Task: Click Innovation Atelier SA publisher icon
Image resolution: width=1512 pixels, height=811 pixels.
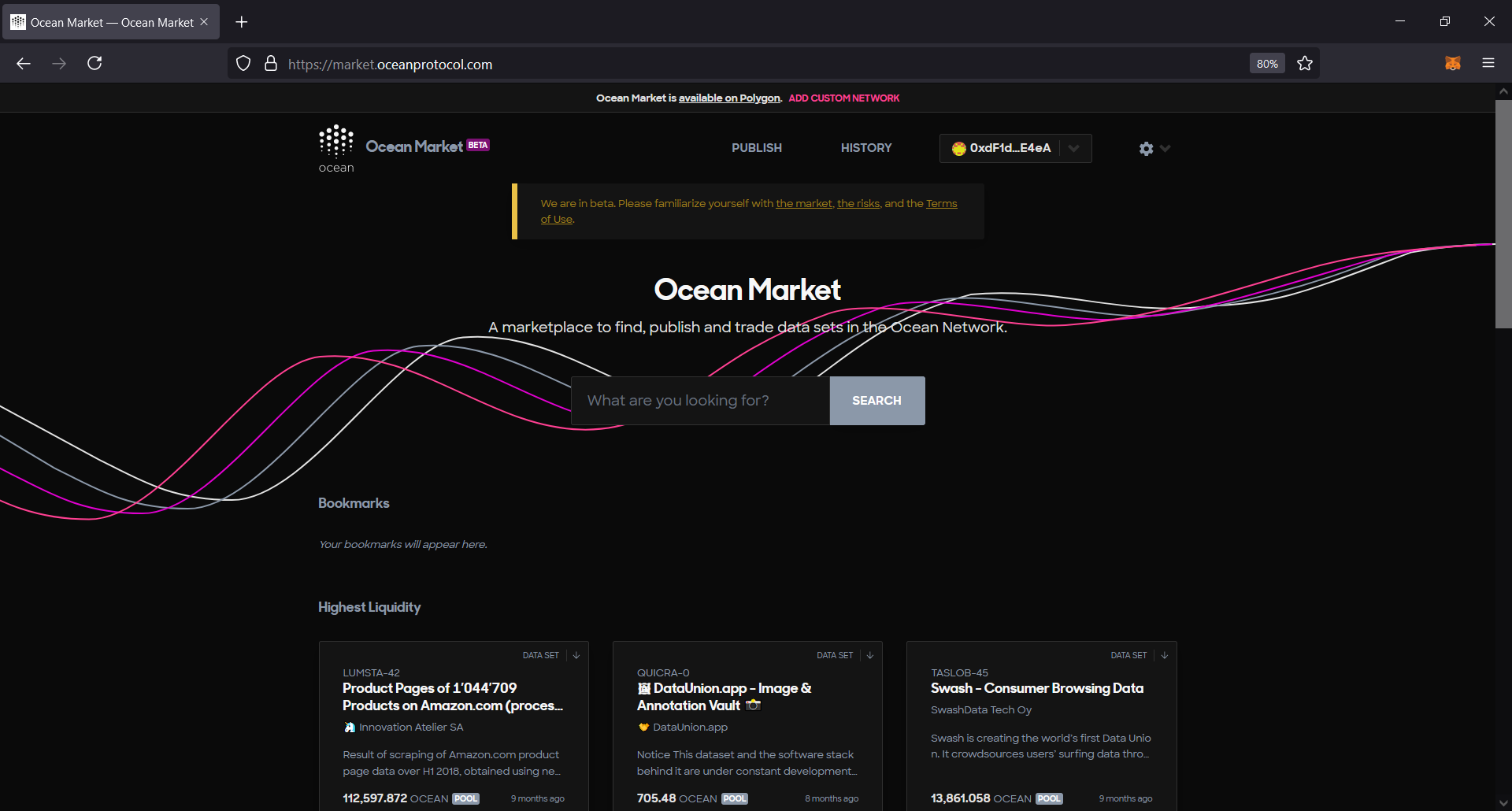Action: [x=350, y=728]
